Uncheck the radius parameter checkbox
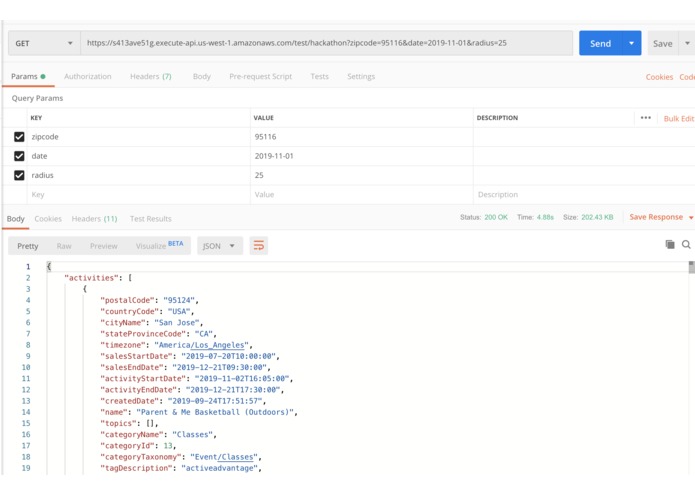Viewport: 695px width, 494px height. (x=19, y=175)
